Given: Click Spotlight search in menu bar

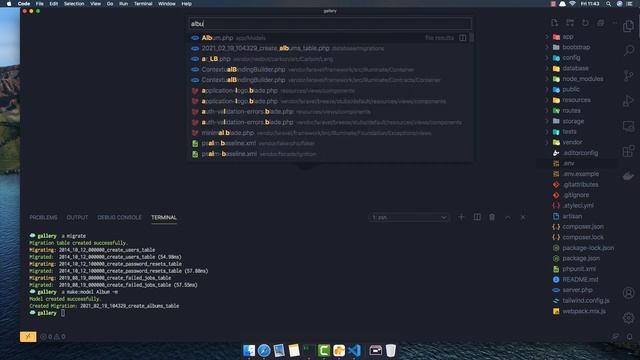Looking at the screenshot, I should tap(608, 4).
